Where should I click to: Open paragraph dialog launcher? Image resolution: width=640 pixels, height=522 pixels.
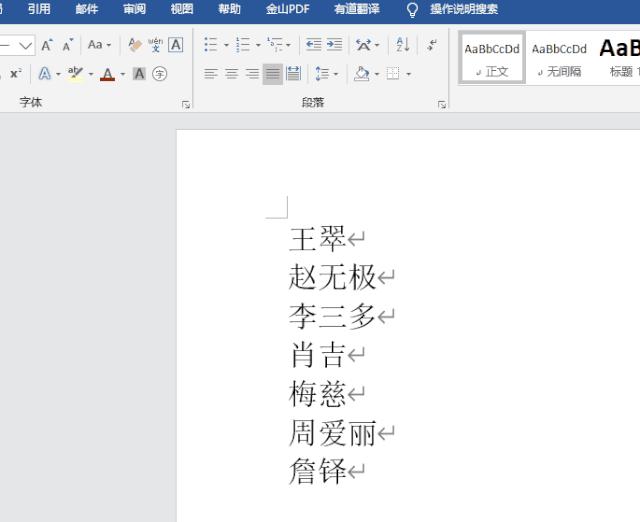[x=442, y=105]
